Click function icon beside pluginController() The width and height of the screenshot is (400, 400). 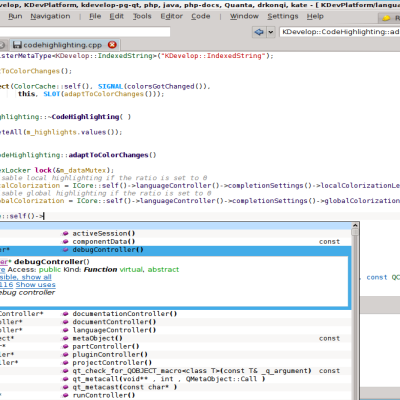(x=65, y=355)
